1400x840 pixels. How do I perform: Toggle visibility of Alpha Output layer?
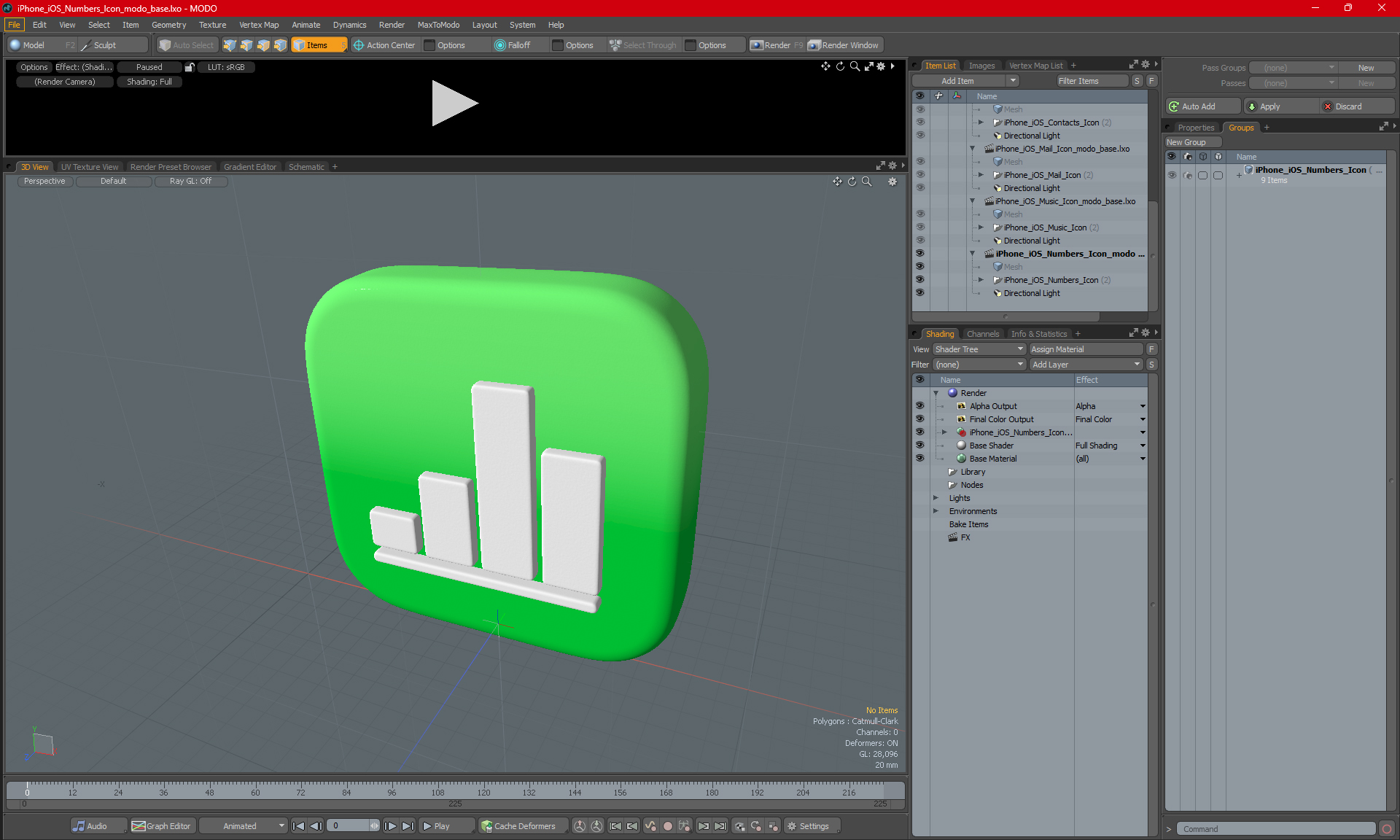pyautogui.click(x=919, y=405)
